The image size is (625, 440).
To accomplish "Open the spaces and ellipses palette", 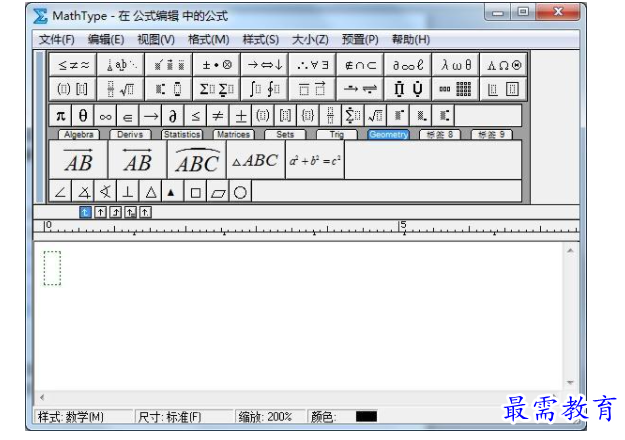I will coord(121,65).
